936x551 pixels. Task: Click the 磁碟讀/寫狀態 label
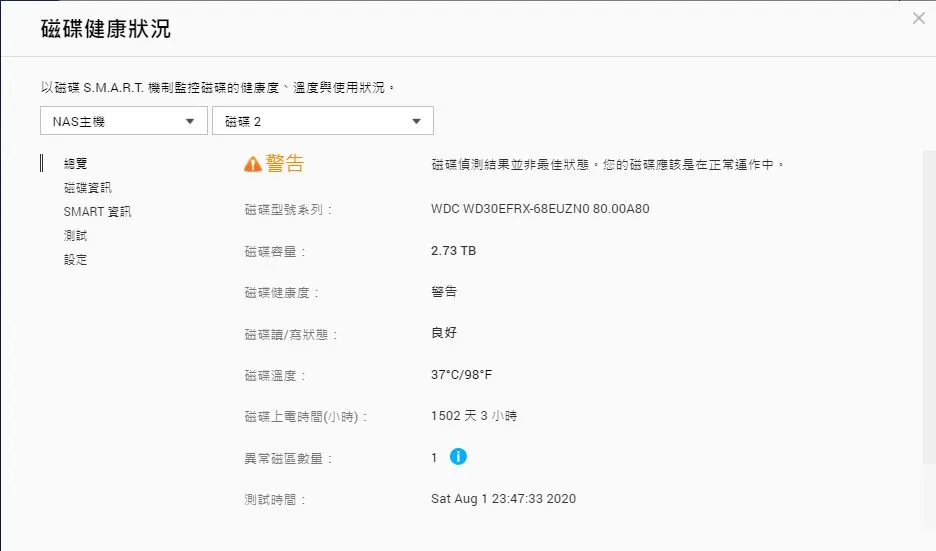coord(291,334)
